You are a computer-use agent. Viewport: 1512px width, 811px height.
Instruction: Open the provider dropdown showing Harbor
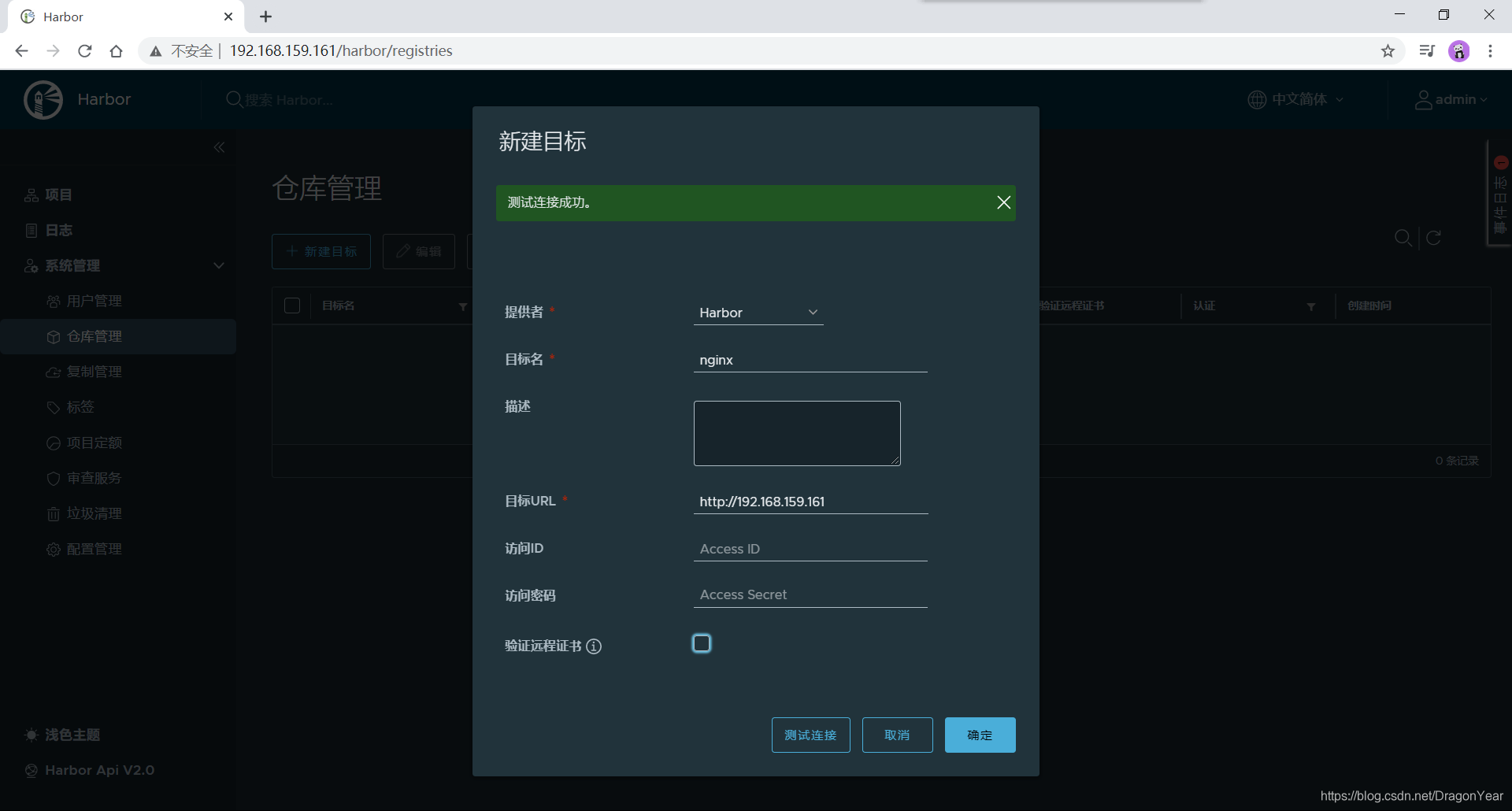coord(758,313)
